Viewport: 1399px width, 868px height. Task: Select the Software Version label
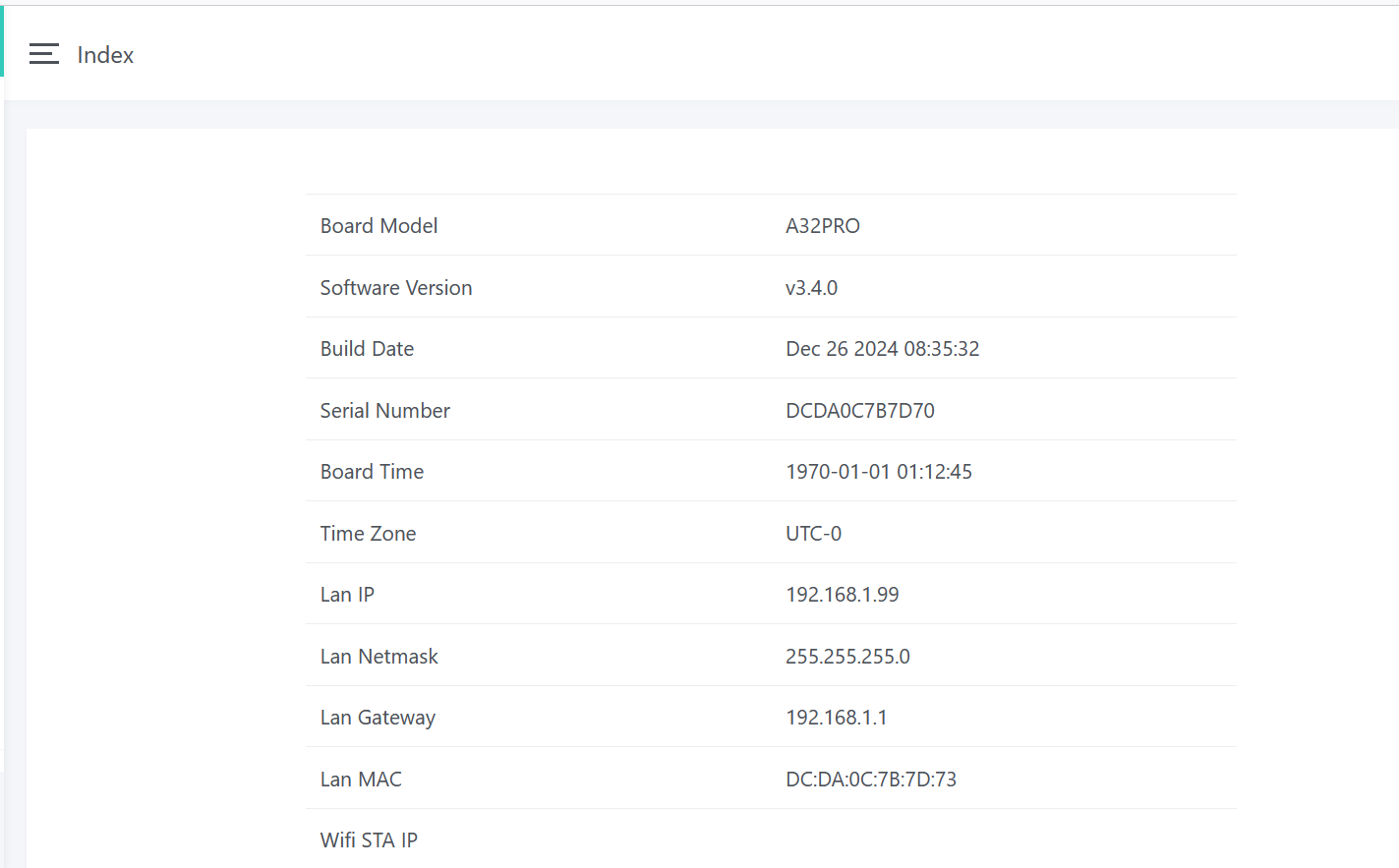pos(395,288)
